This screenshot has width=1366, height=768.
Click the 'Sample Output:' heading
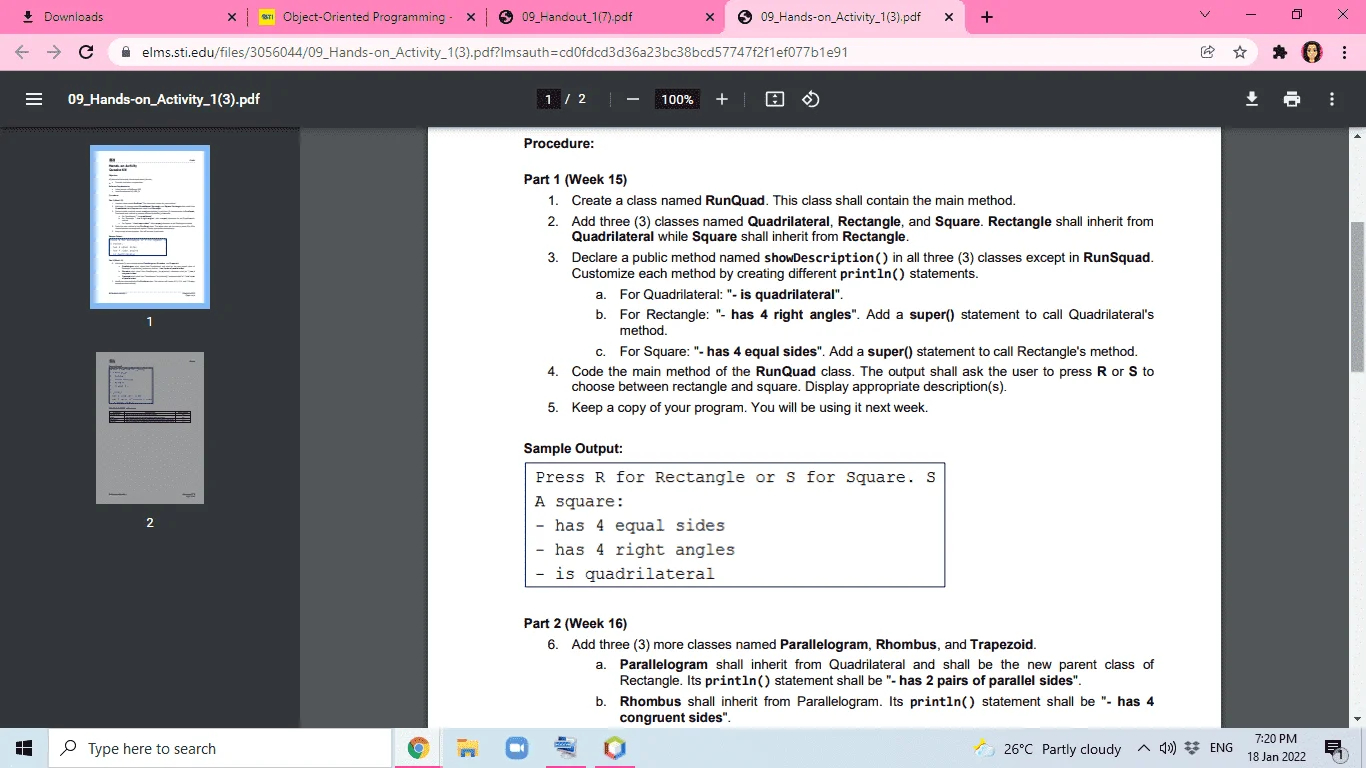point(573,448)
